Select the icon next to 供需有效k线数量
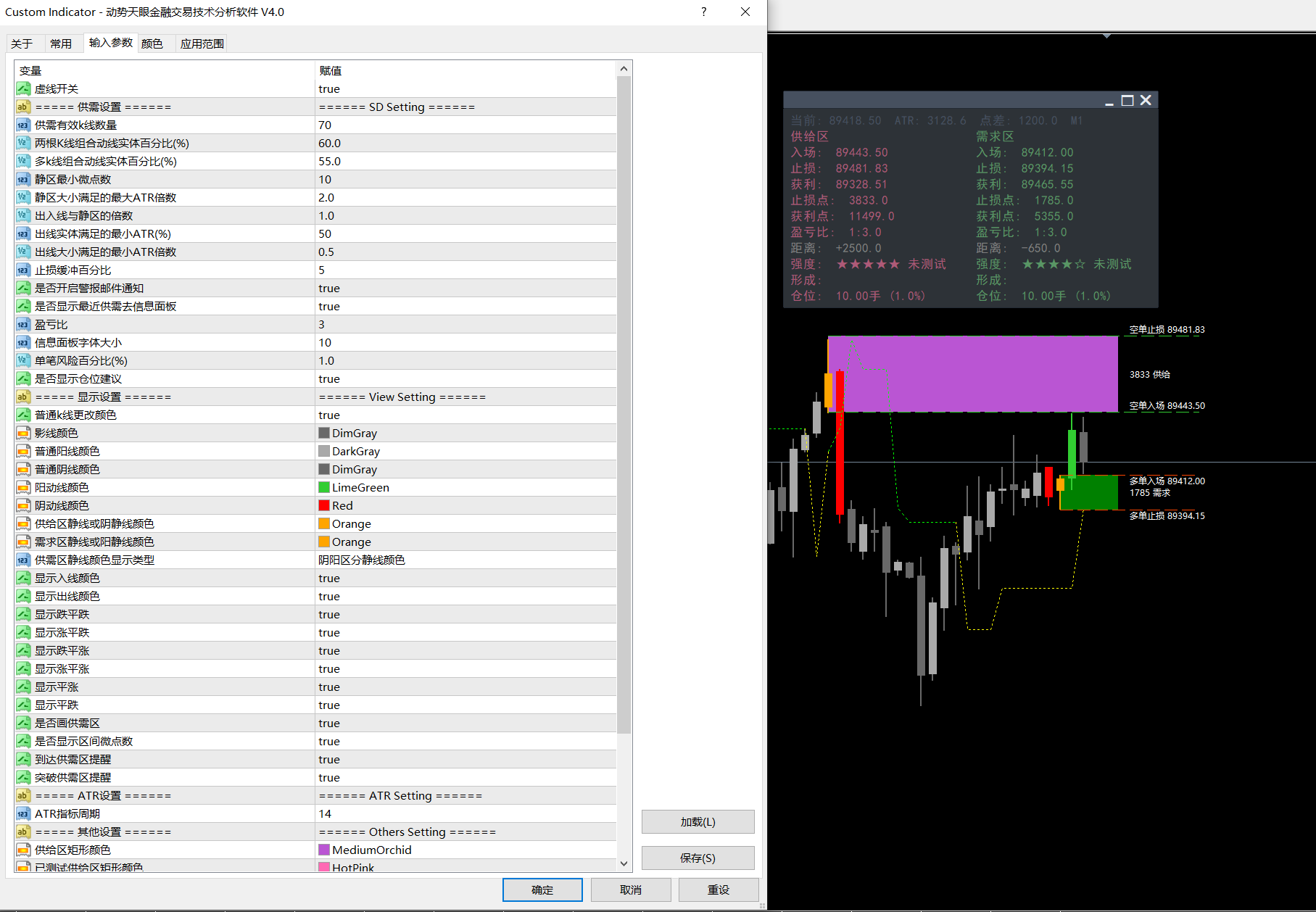 pyautogui.click(x=23, y=125)
